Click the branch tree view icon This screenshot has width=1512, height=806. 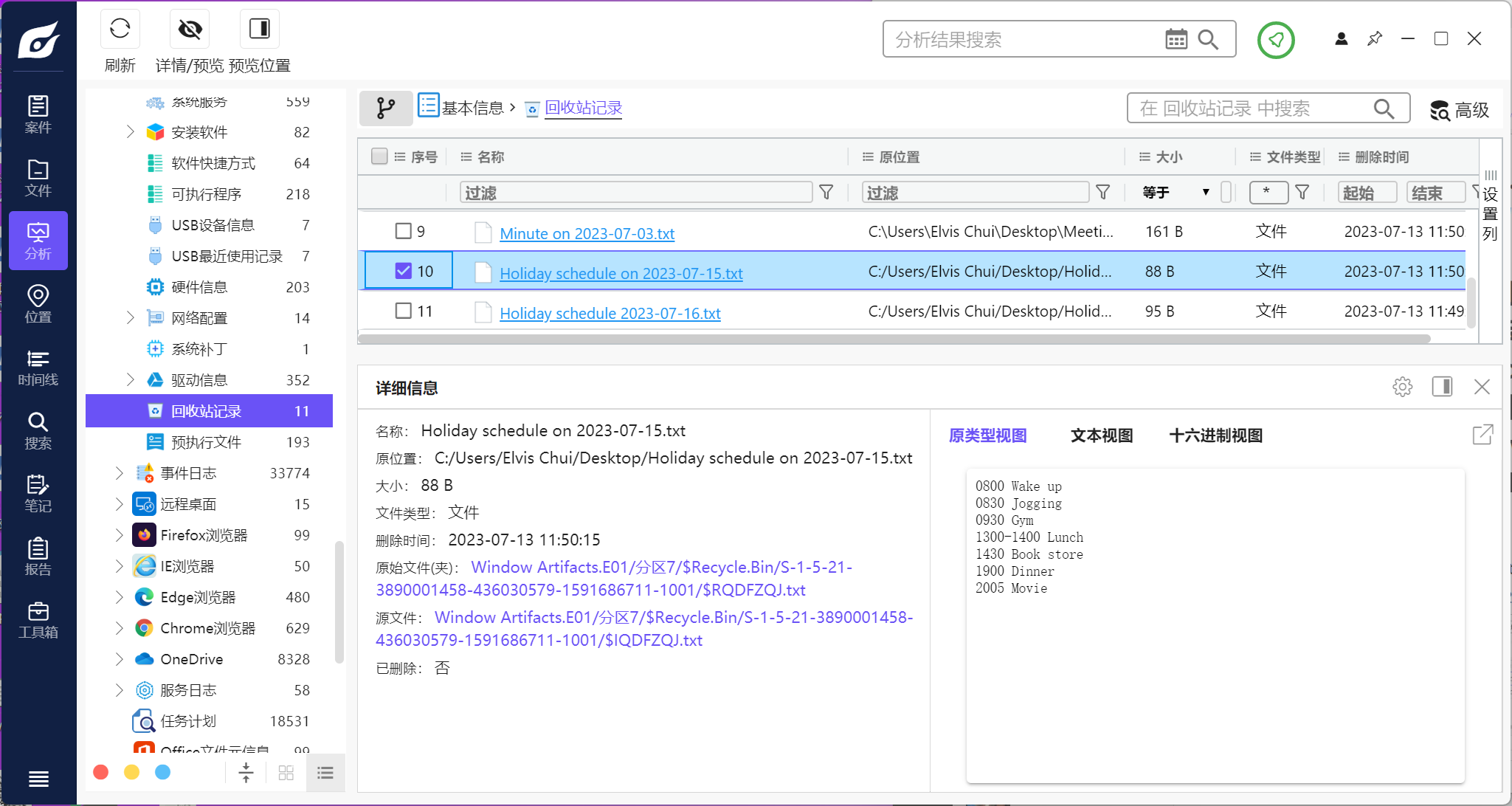[x=385, y=108]
